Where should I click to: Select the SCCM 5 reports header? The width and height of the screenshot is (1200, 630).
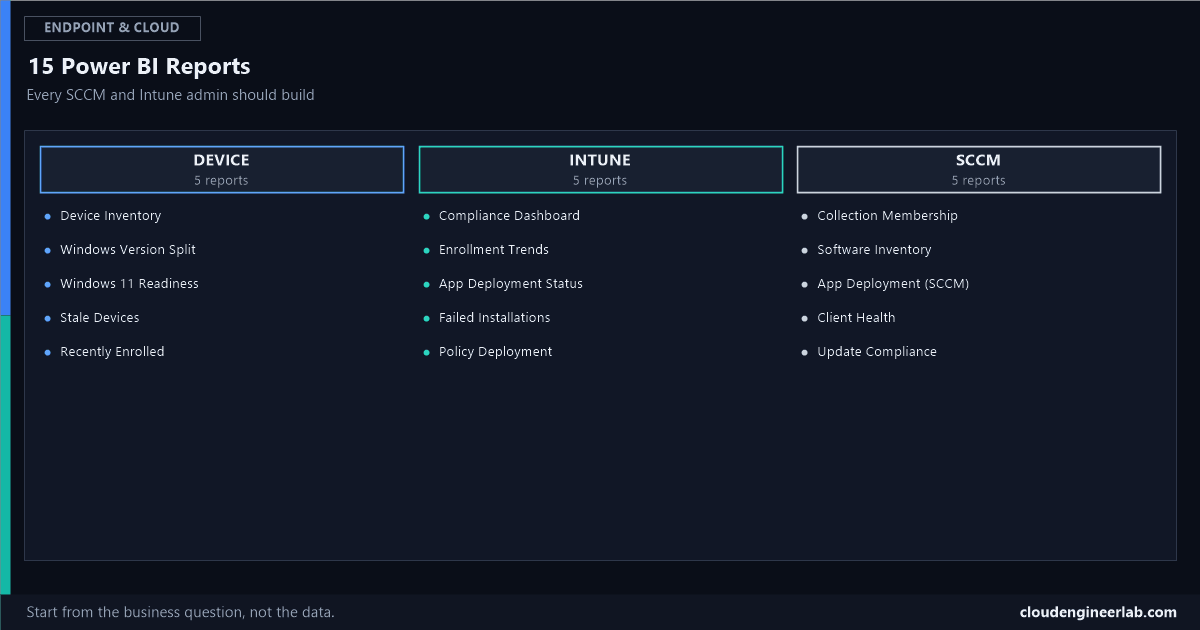(978, 169)
